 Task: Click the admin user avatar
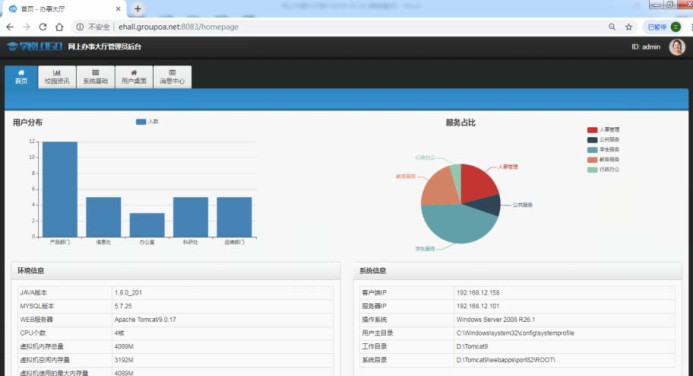677,47
